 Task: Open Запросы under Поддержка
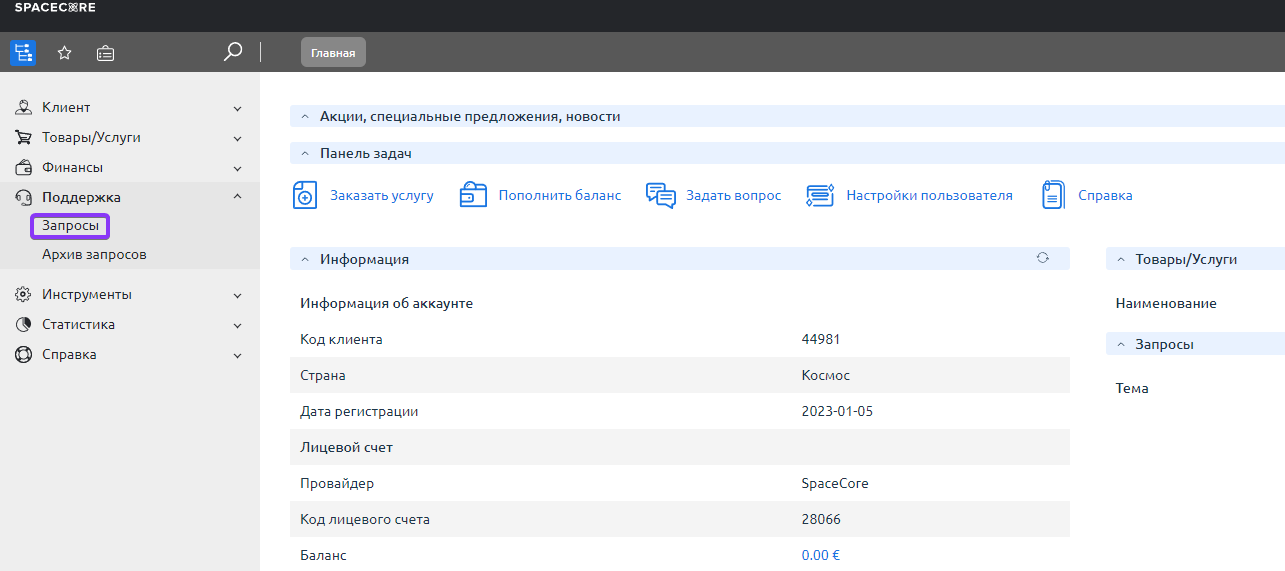(x=70, y=226)
